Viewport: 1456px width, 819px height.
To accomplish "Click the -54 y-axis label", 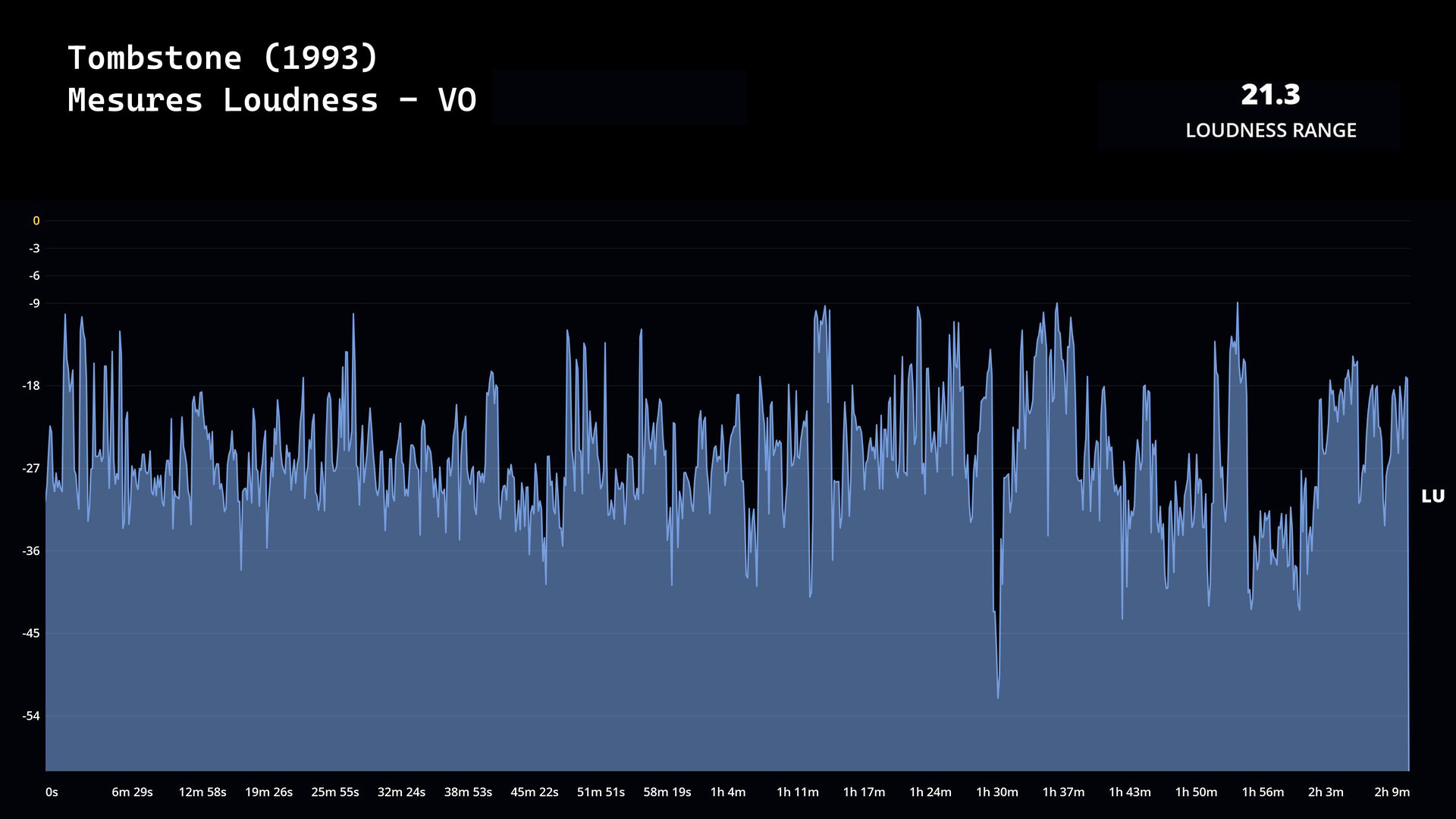I will pyautogui.click(x=31, y=716).
